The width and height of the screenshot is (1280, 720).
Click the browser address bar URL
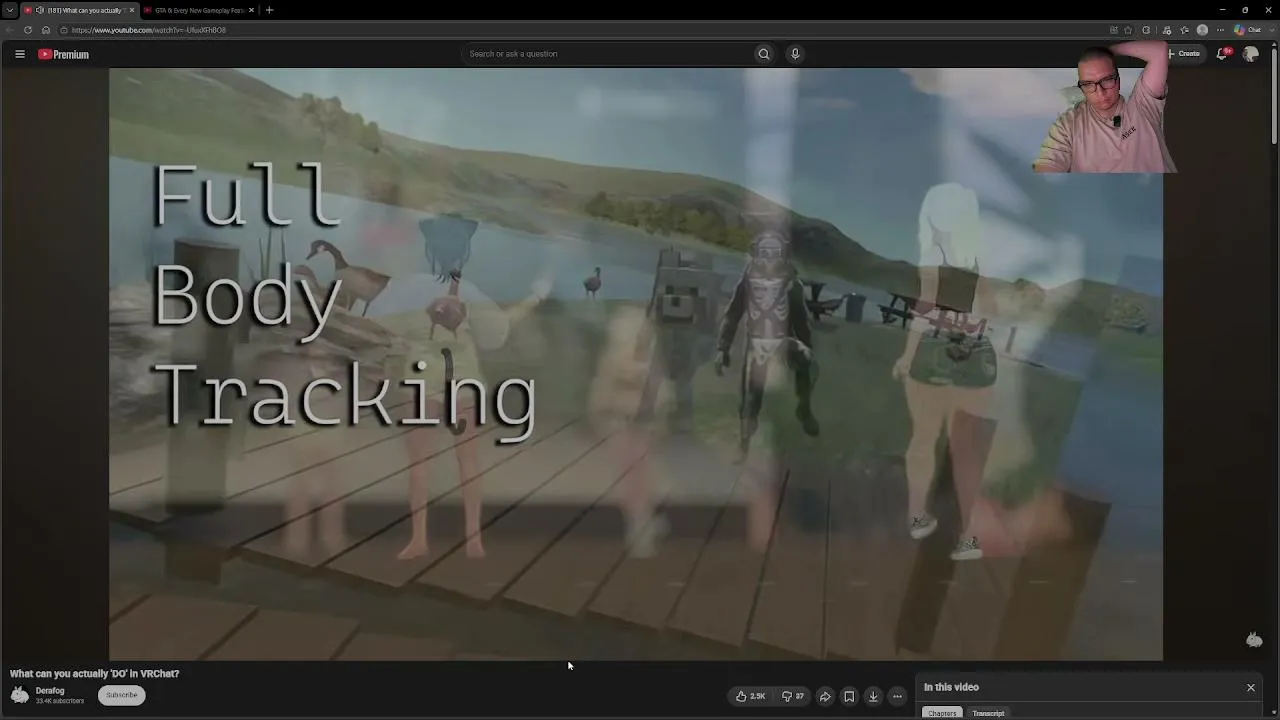coord(149,30)
